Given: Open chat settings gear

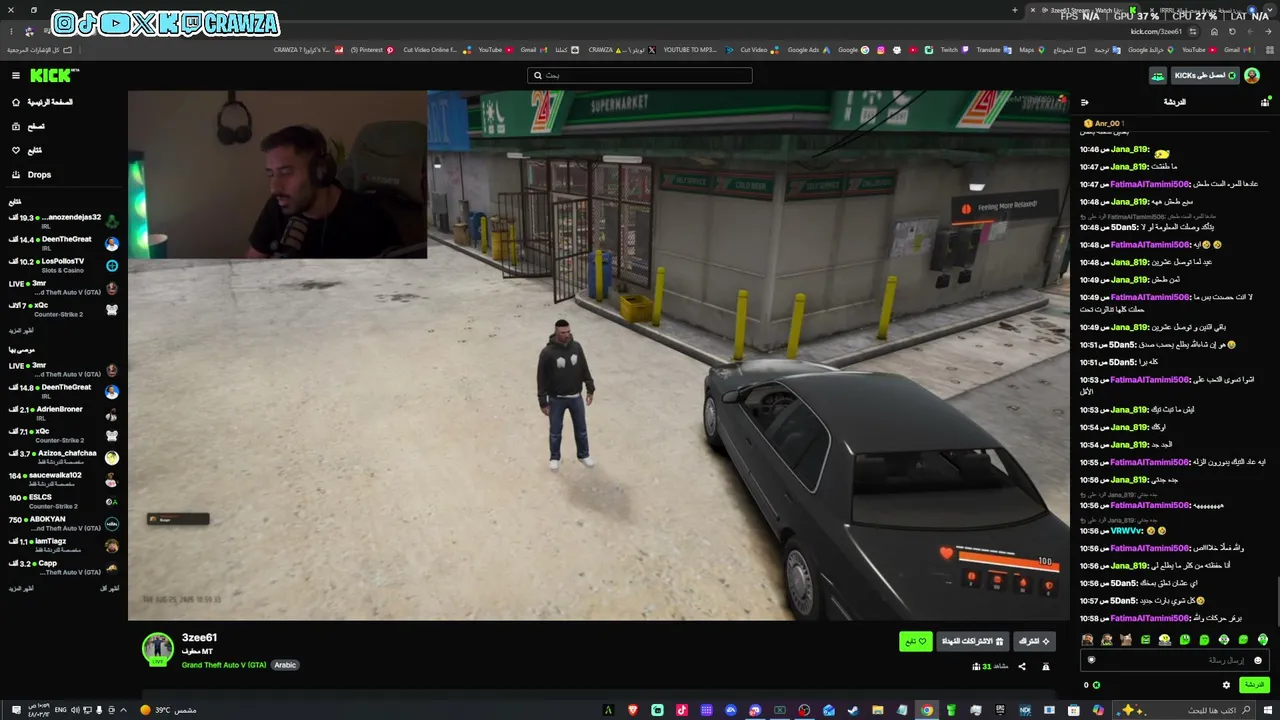Looking at the screenshot, I should 1226,685.
